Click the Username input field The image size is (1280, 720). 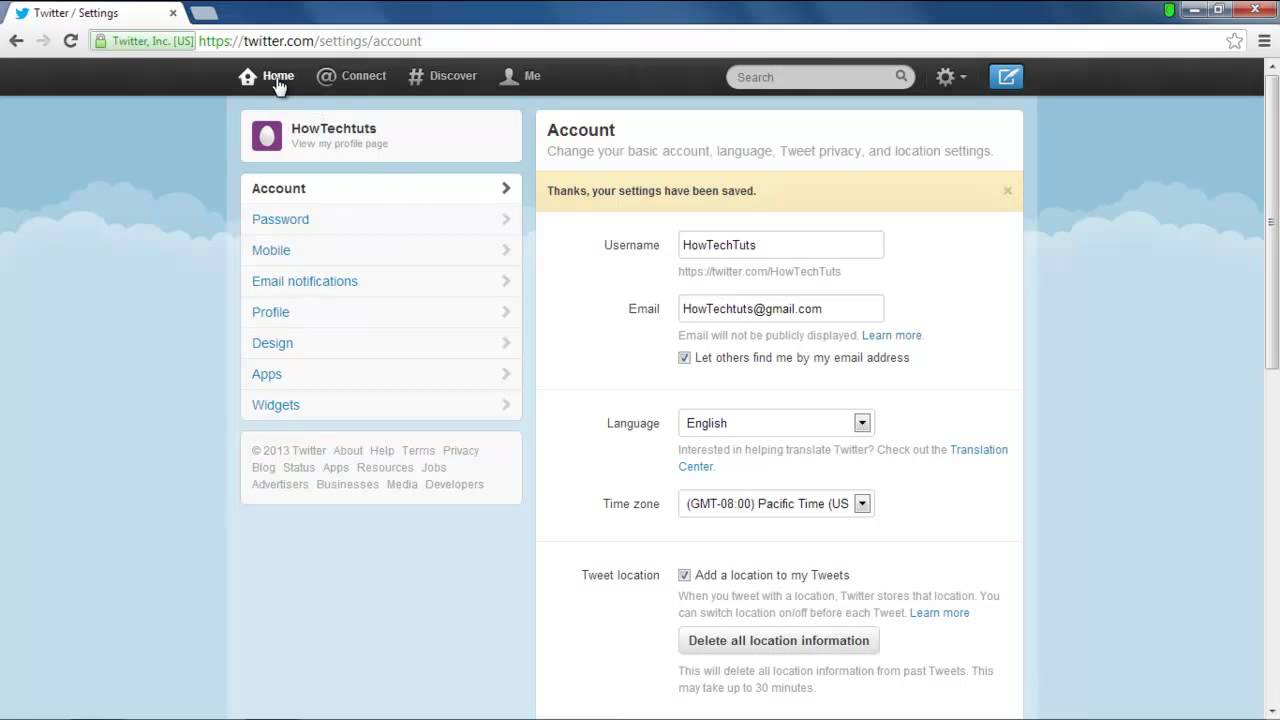781,245
